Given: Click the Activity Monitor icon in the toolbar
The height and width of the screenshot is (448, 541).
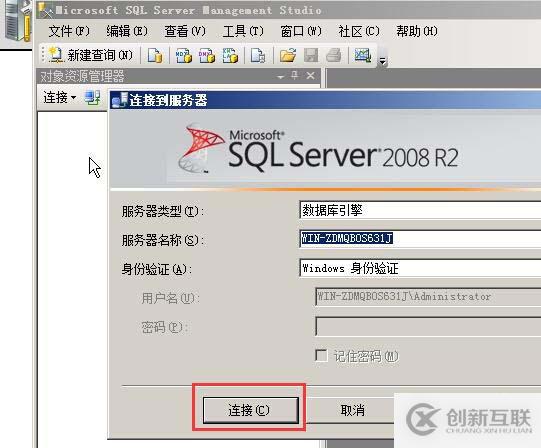Looking at the screenshot, I should [363, 55].
